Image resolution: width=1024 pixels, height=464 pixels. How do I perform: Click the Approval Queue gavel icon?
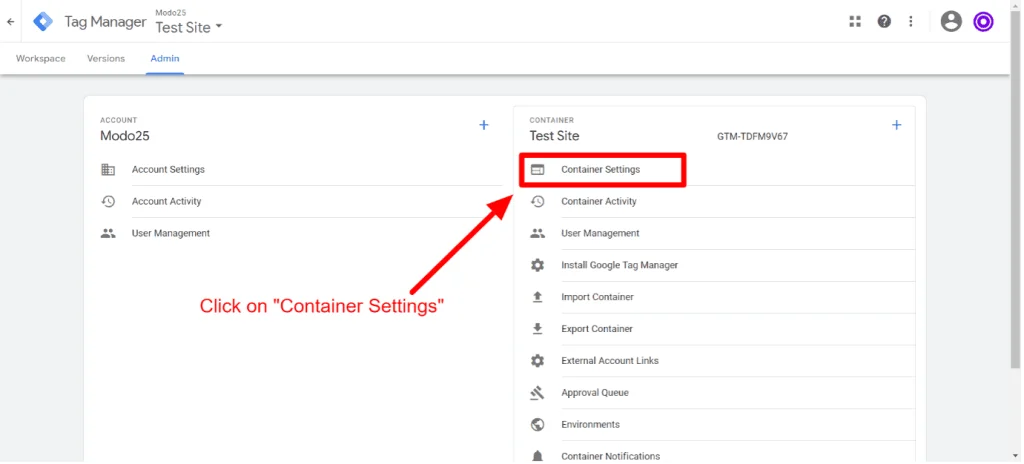point(537,393)
